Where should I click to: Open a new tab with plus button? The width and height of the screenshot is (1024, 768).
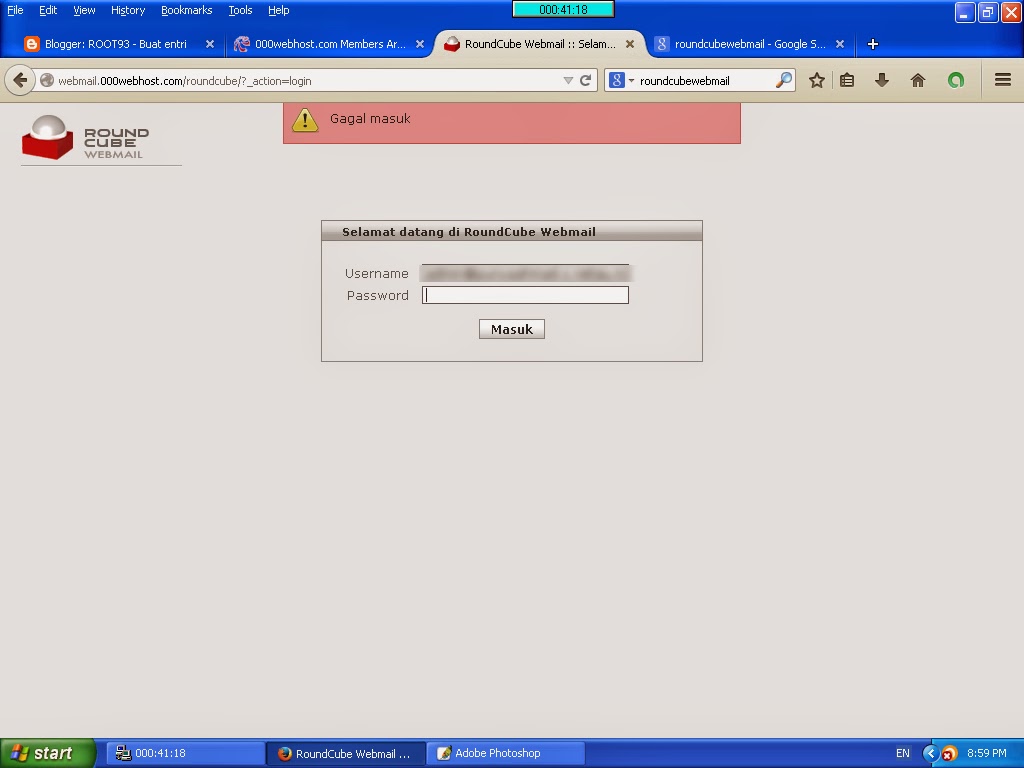pos(872,44)
